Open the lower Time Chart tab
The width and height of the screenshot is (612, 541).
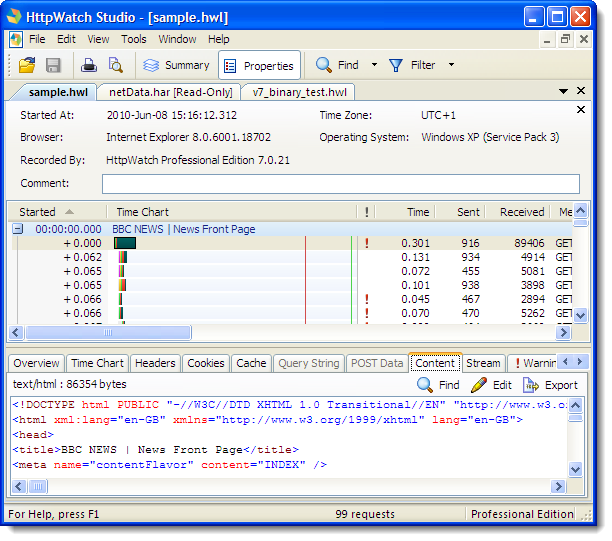tap(97, 363)
